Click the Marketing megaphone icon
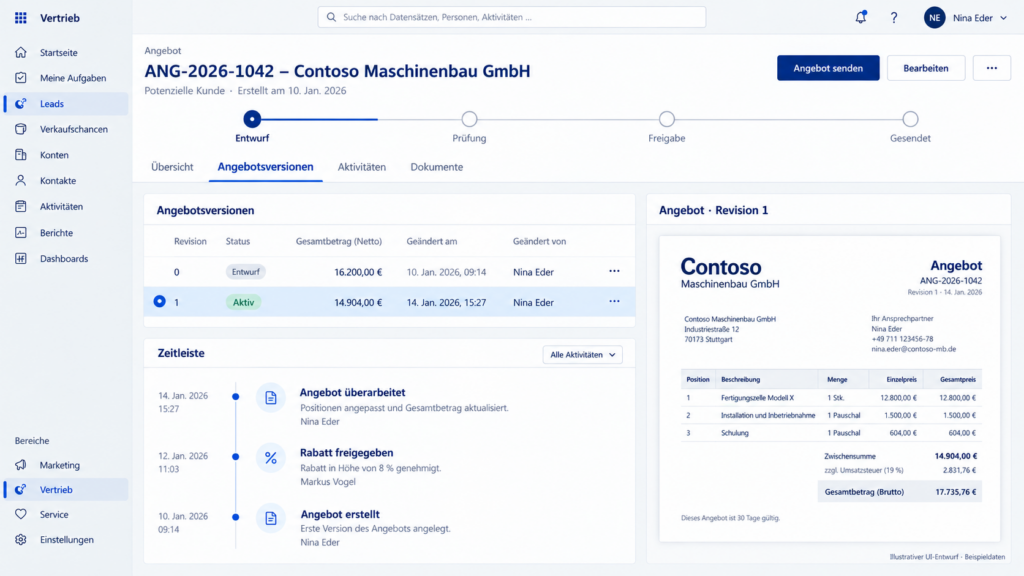The image size is (1024, 576). pos(21,465)
